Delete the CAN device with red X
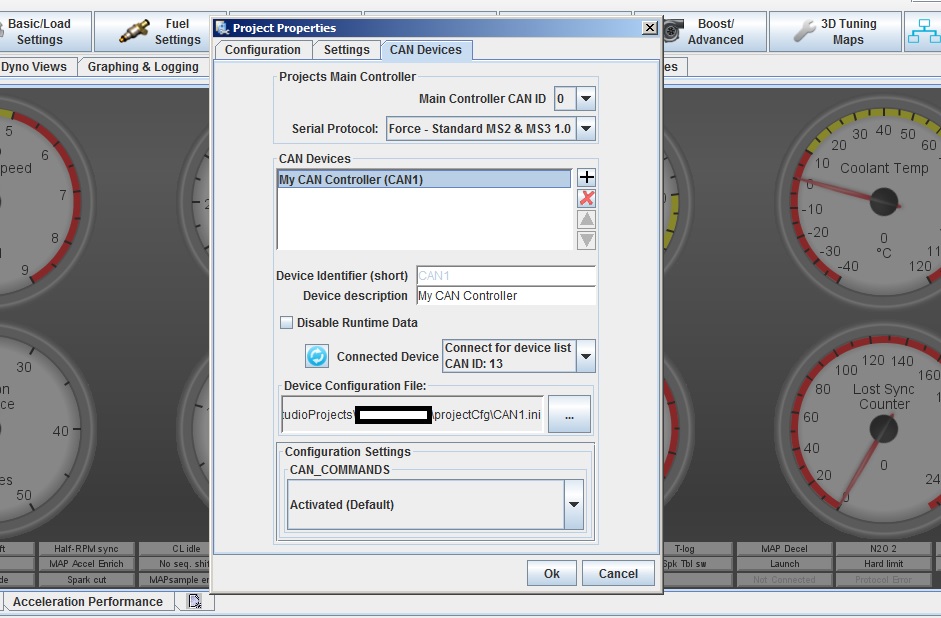The image size is (941, 618). (x=587, y=198)
